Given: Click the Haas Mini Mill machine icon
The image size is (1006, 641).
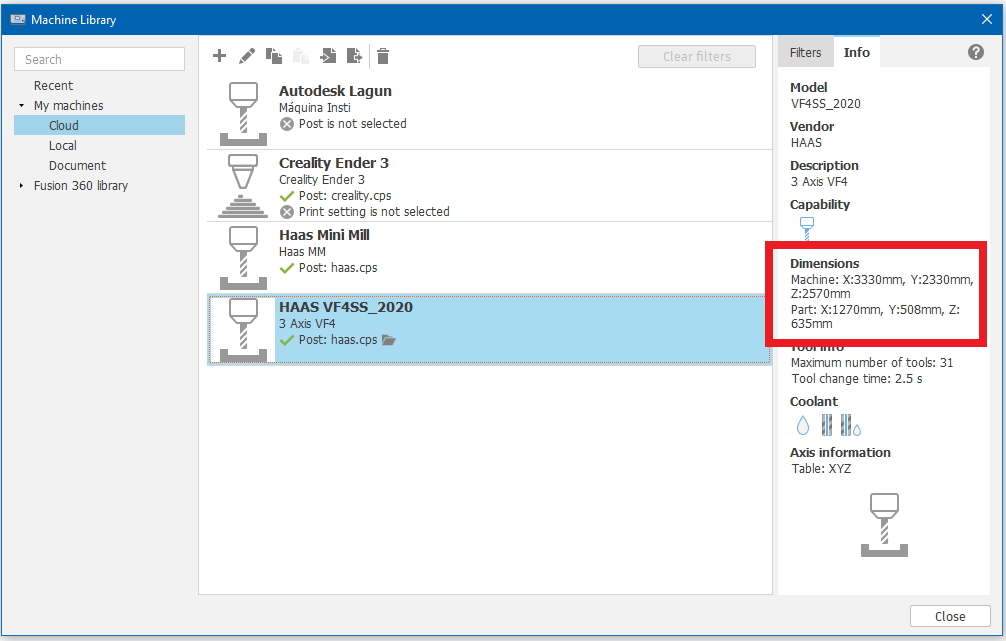Looking at the screenshot, I should click(x=243, y=257).
